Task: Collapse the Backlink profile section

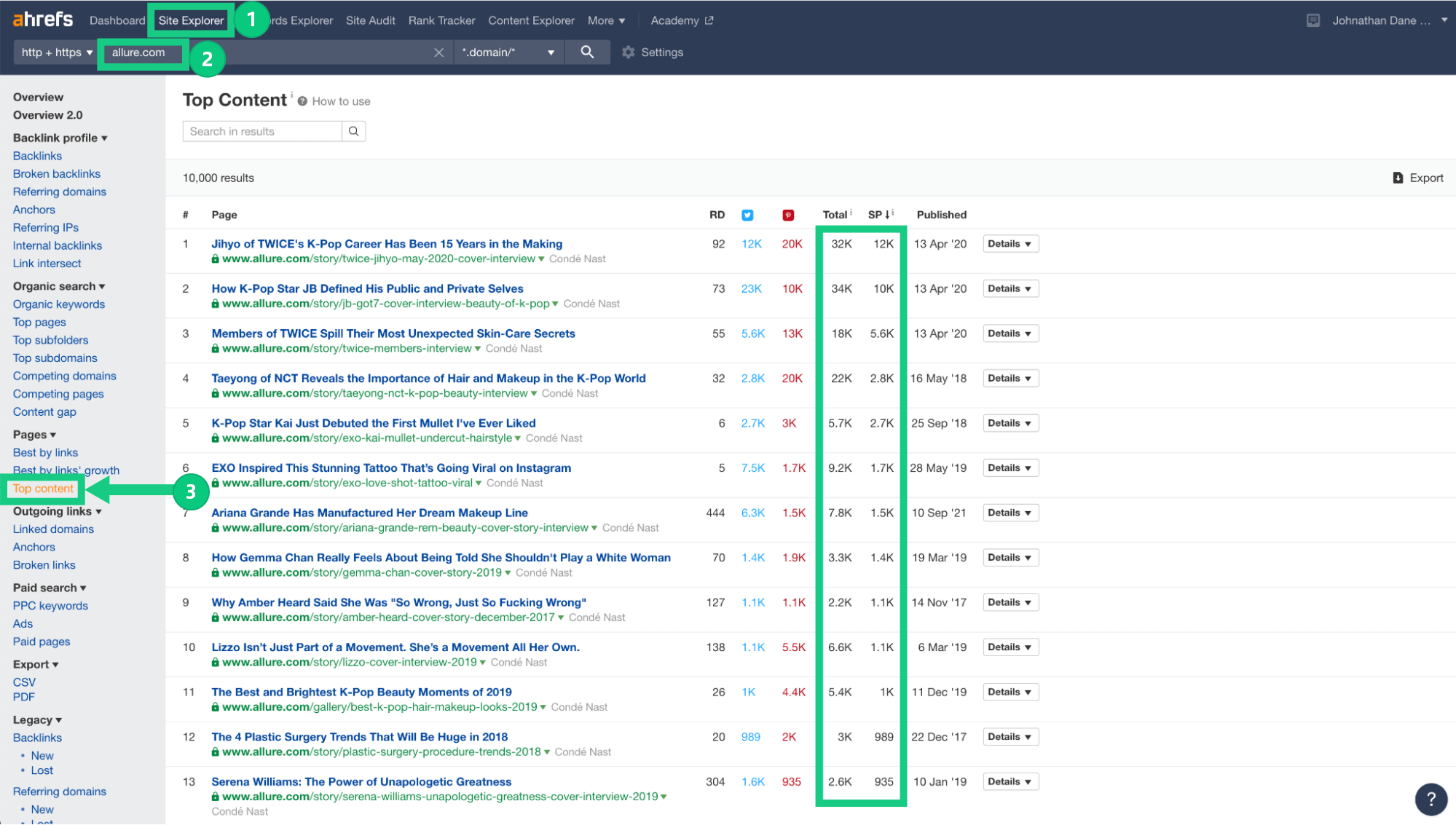Action: (x=60, y=138)
